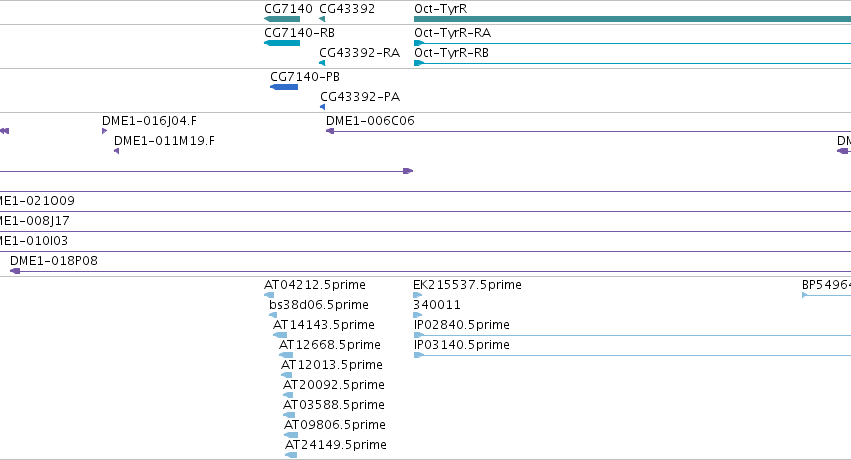The height and width of the screenshot is (460, 851).
Task: Click the CG43392 gene small arrow glyph
Action: [322, 19]
